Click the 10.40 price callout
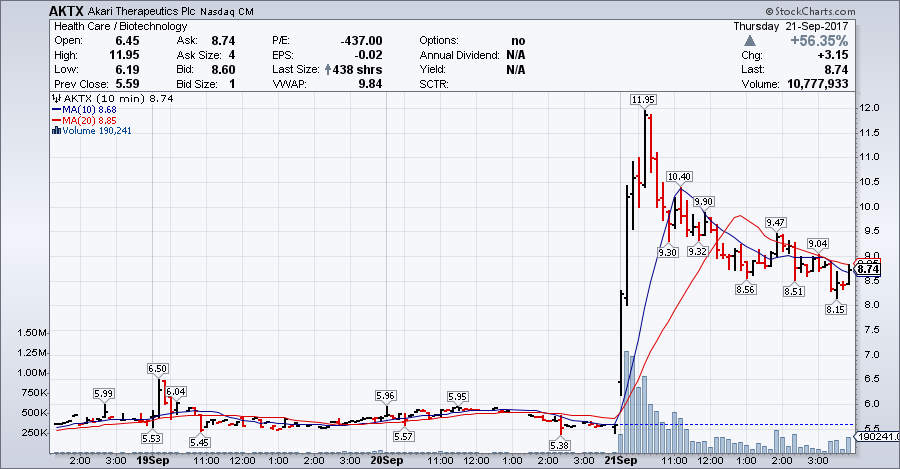 (678, 176)
